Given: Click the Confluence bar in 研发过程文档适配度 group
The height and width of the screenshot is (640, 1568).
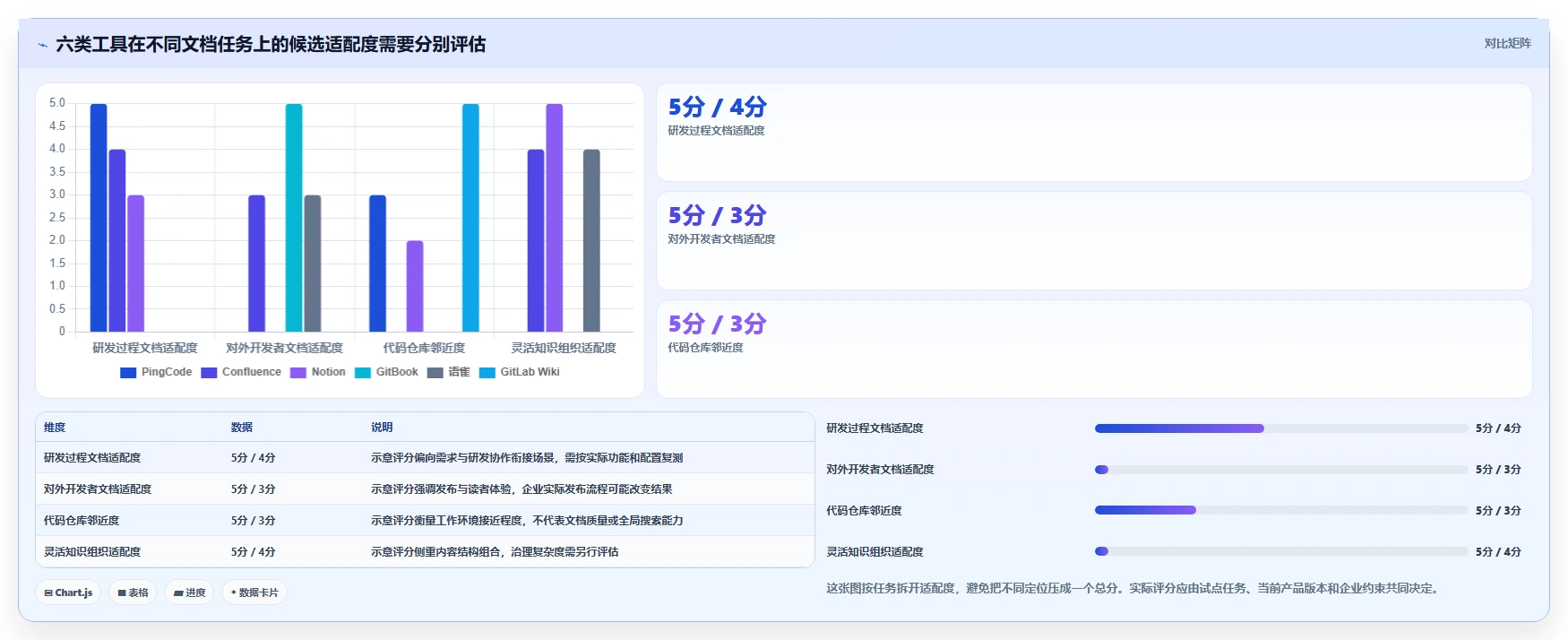Looking at the screenshot, I should [x=117, y=240].
